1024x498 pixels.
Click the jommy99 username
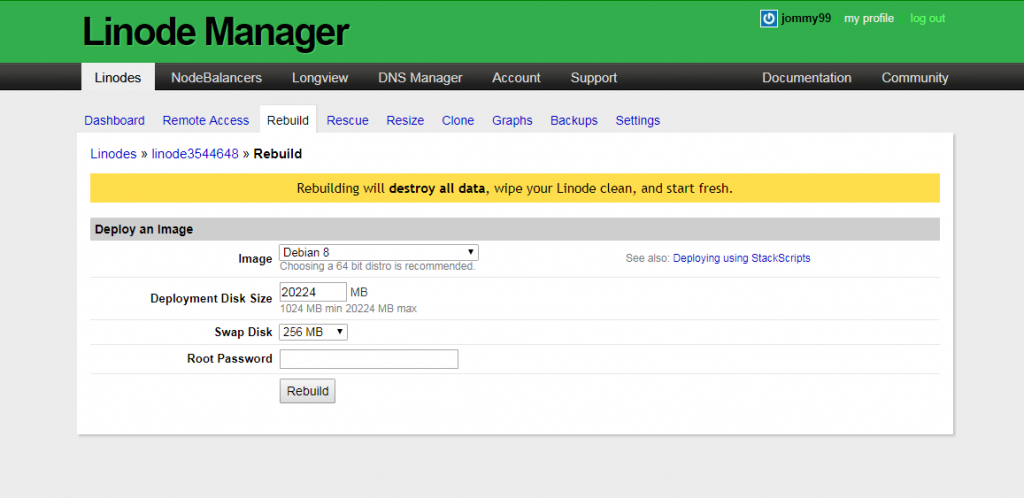pos(806,18)
